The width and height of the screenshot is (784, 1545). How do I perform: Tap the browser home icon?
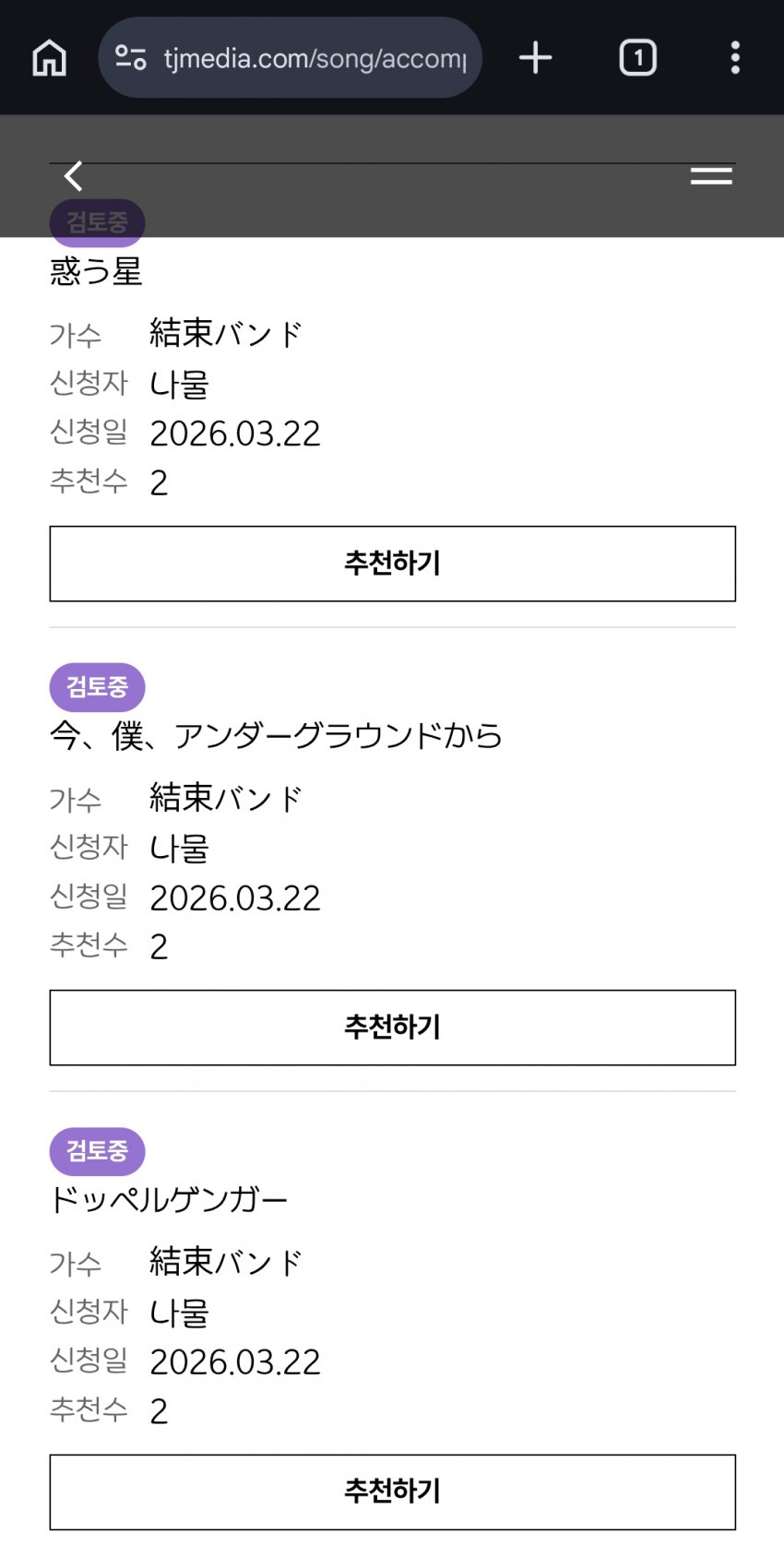pyautogui.click(x=50, y=58)
